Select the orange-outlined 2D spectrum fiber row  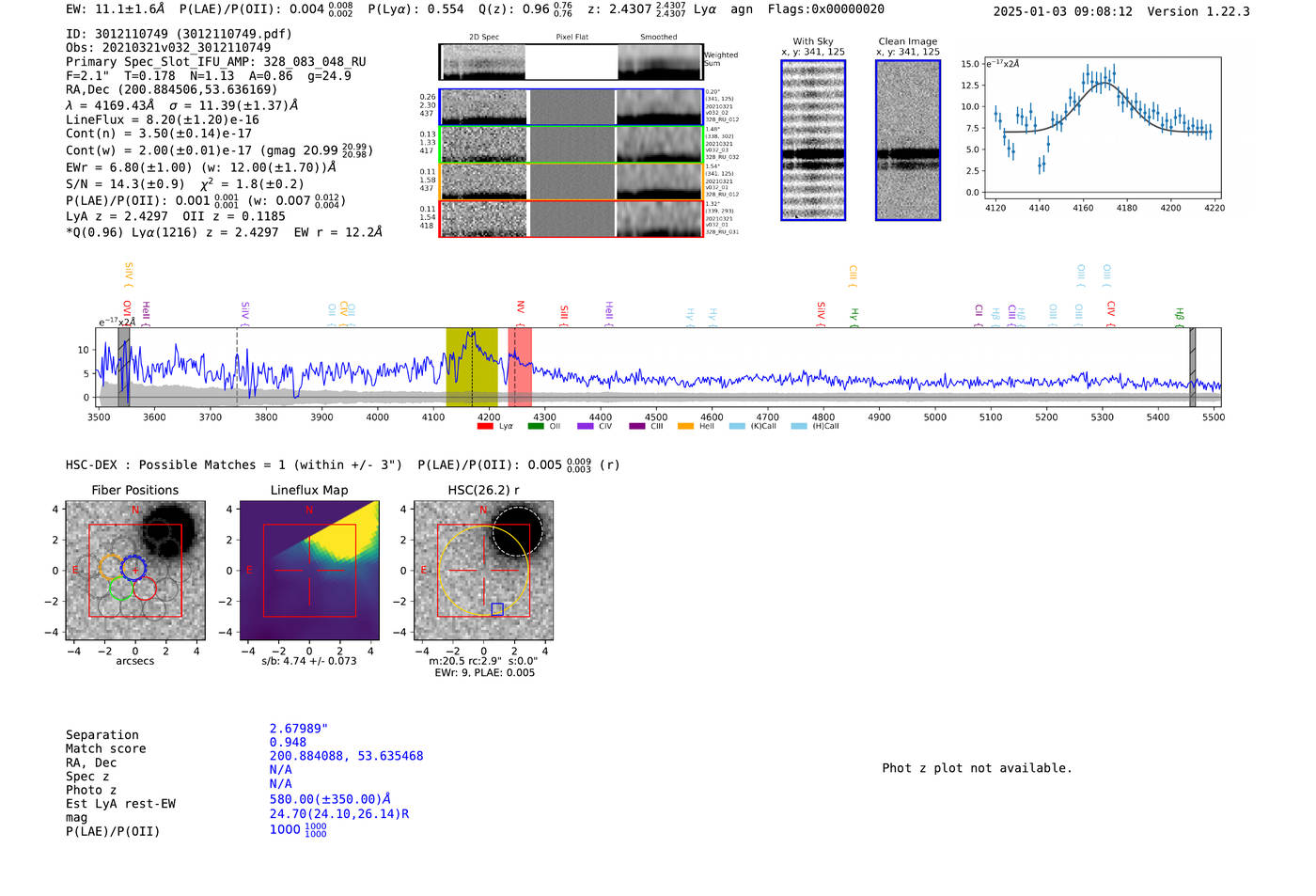[x=572, y=181]
